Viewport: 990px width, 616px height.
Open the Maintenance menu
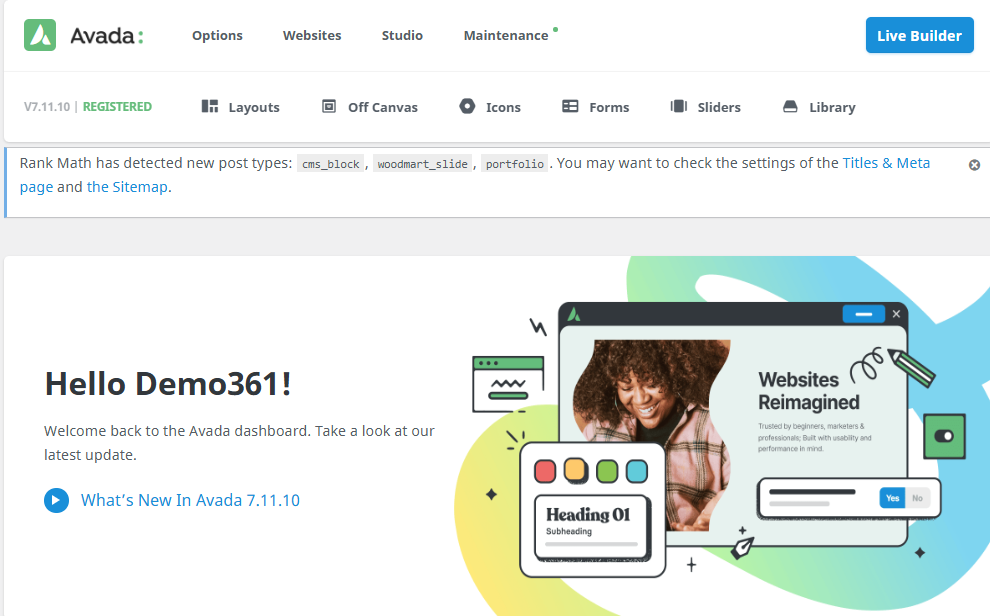pyautogui.click(x=506, y=35)
